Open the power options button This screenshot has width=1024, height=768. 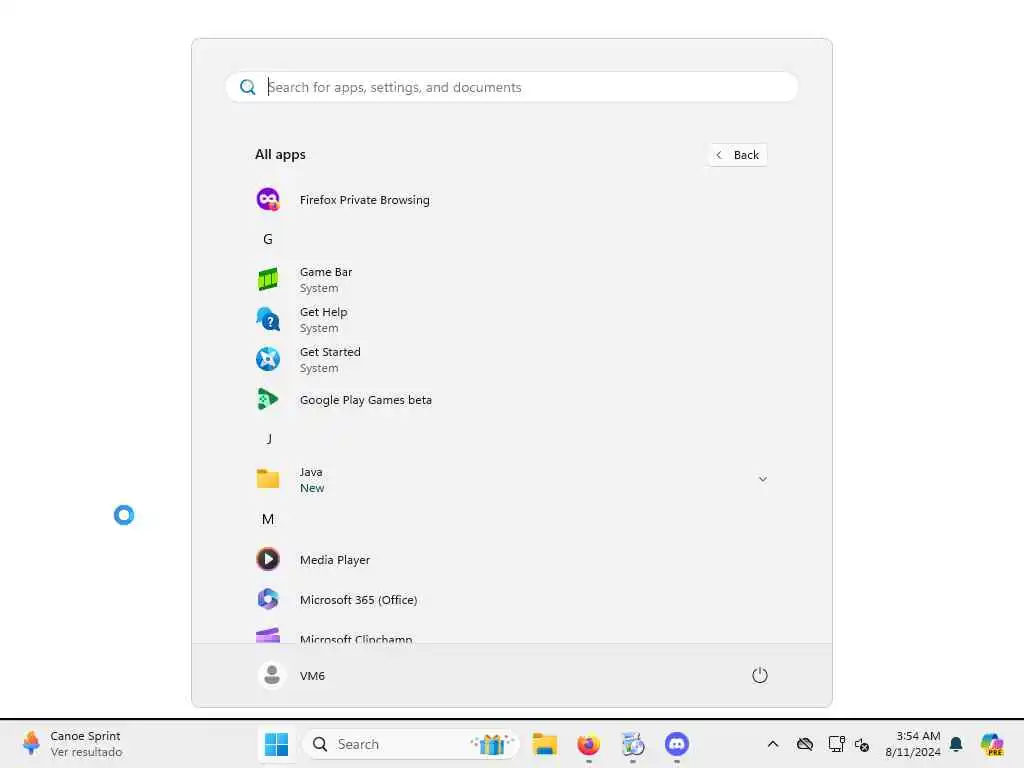(760, 675)
